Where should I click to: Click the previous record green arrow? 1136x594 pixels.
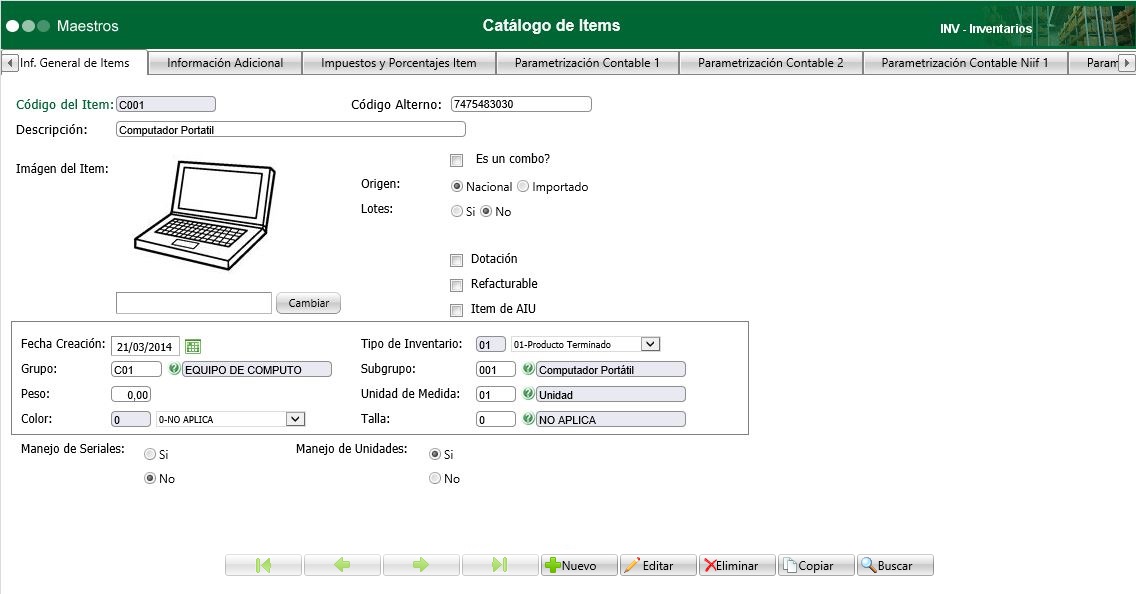click(x=342, y=565)
